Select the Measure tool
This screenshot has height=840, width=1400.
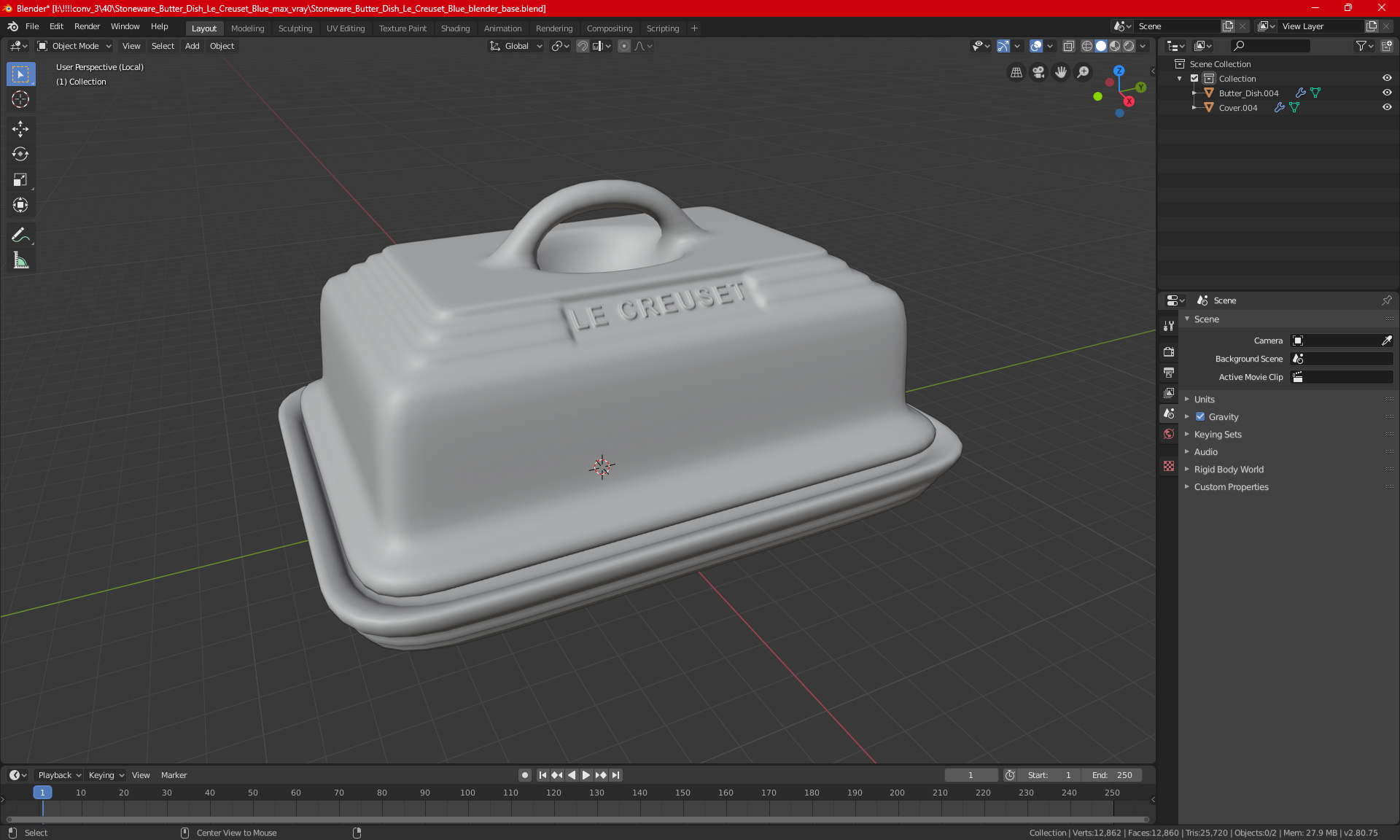pos(20,260)
